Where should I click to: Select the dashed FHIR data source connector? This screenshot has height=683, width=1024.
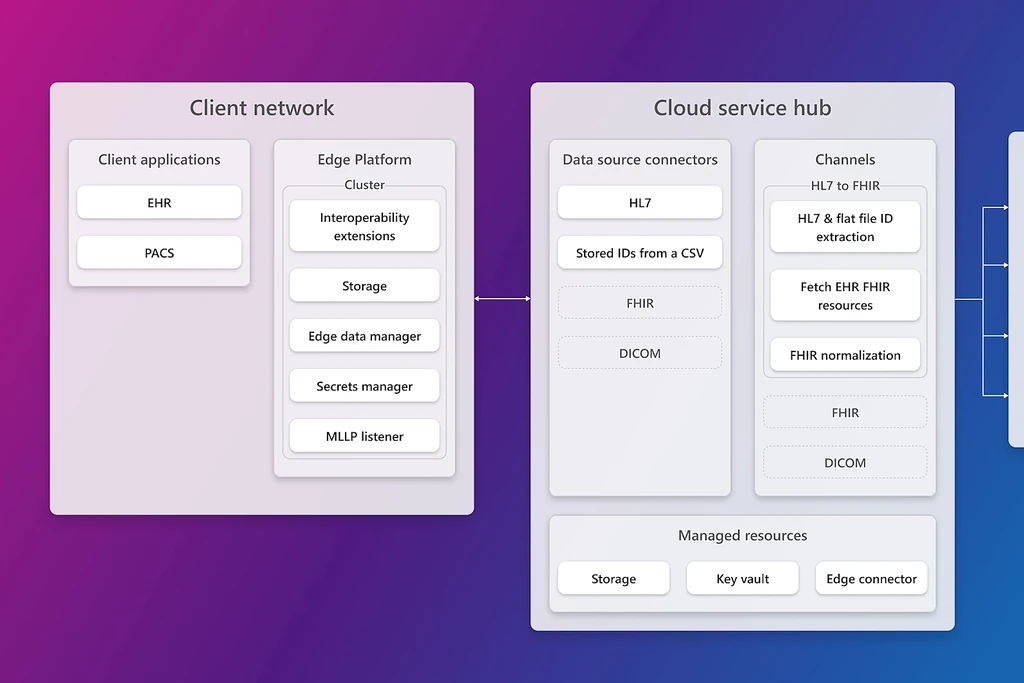click(640, 303)
